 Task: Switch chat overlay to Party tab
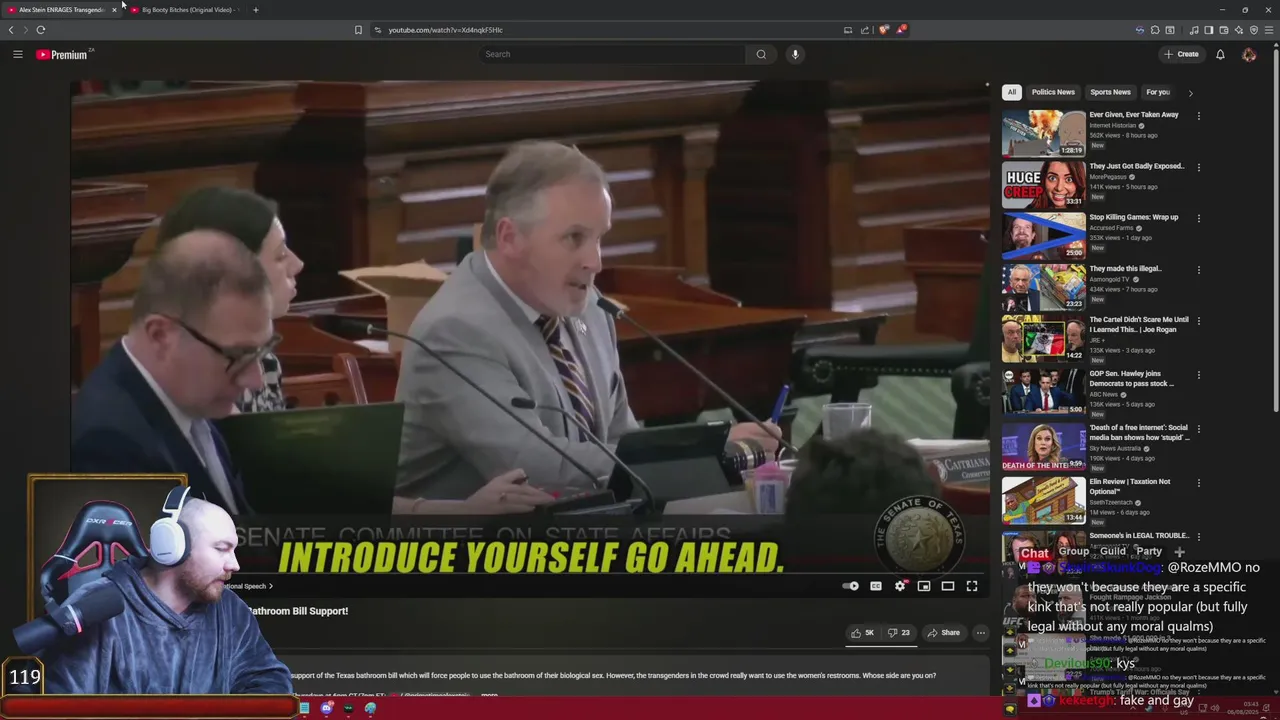[x=1149, y=551]
